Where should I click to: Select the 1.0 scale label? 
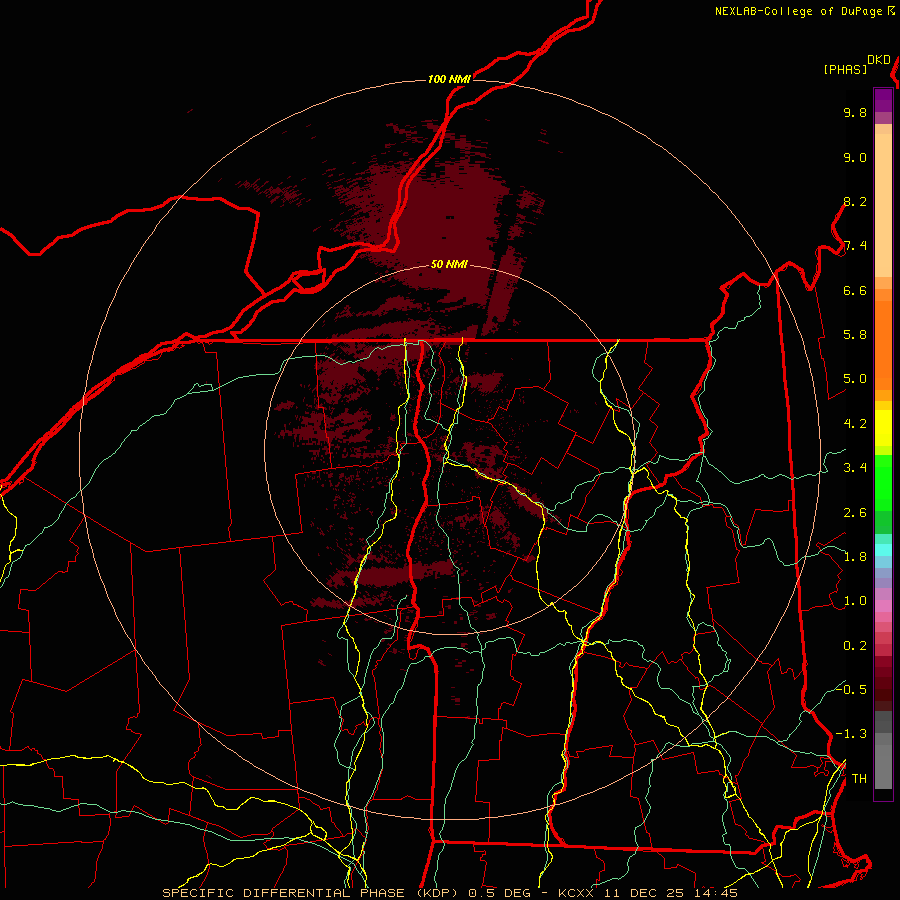(855, 601)
